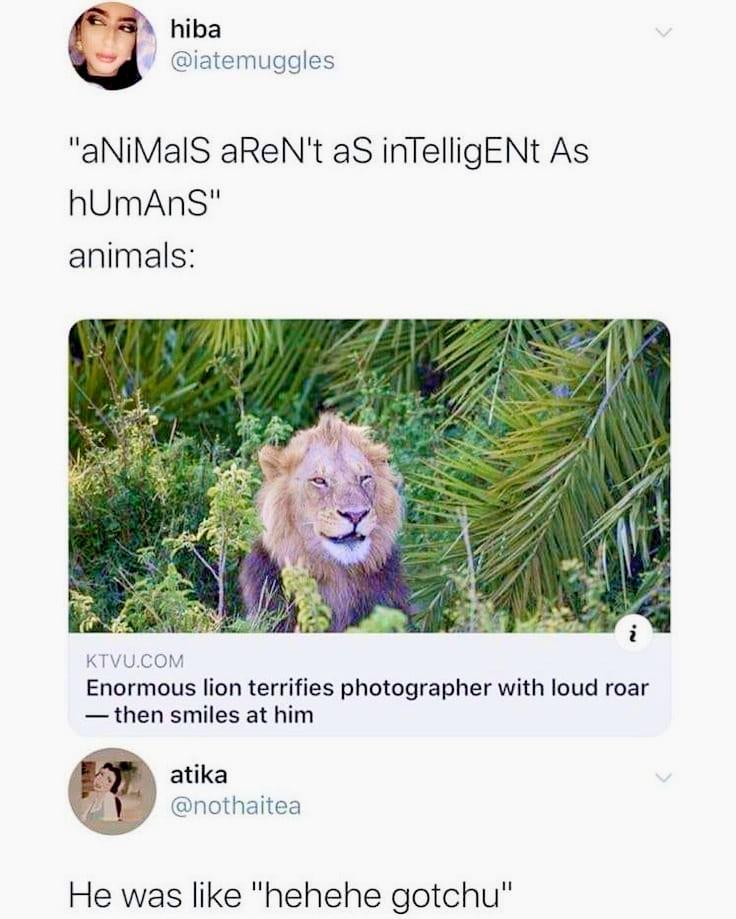Open hiba's profile picture
The height and width of the screenshot is (919, 736).
[112, 47]
